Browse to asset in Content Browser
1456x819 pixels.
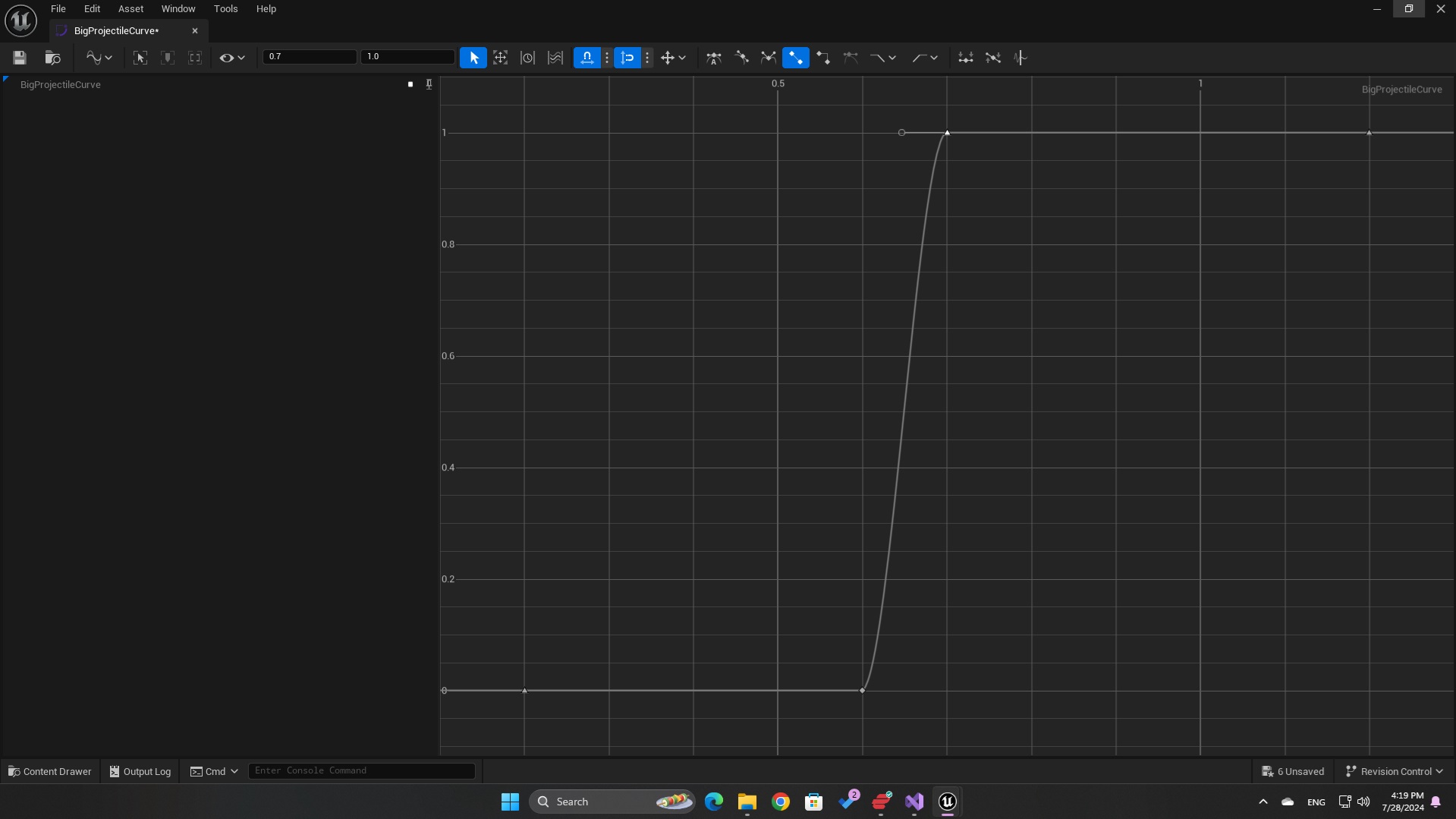coord(52,58)
